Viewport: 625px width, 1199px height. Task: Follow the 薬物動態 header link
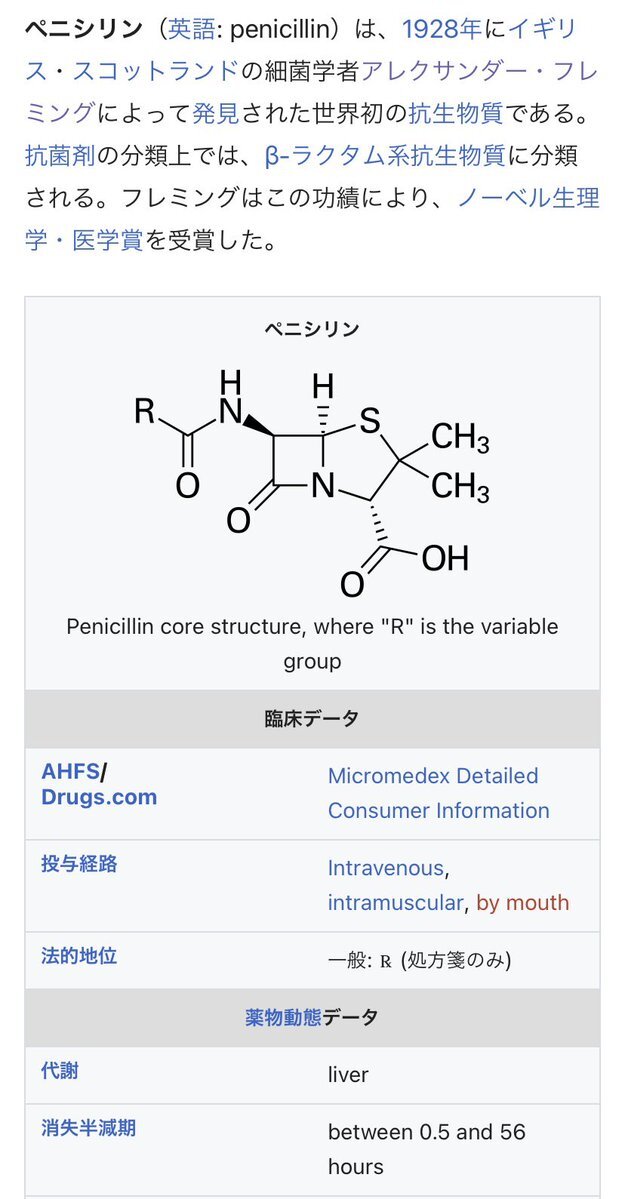pos(279,1018)
